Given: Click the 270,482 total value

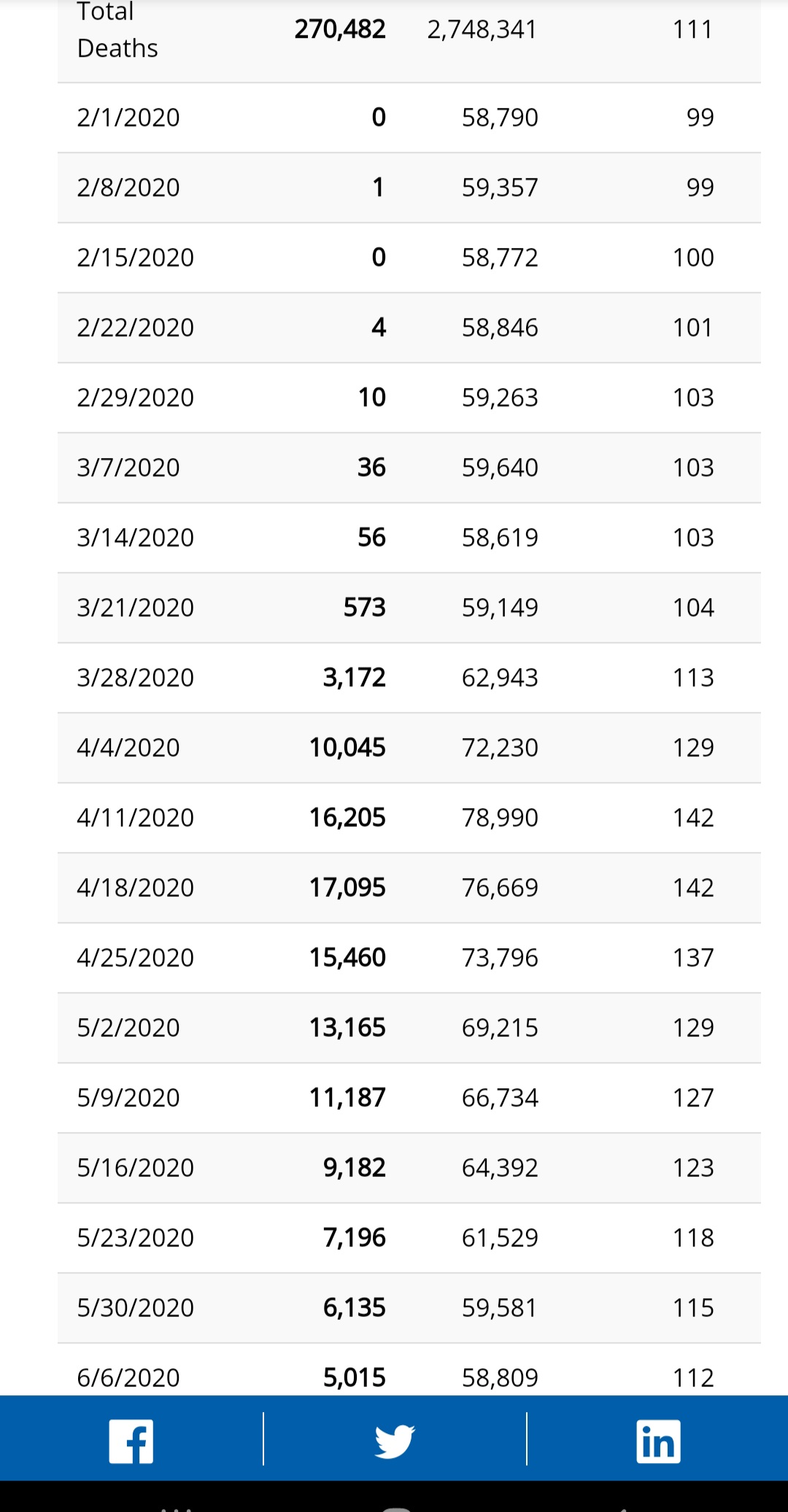Looking at the screenshot, I should pyautogui.click(x=340, y=29).
